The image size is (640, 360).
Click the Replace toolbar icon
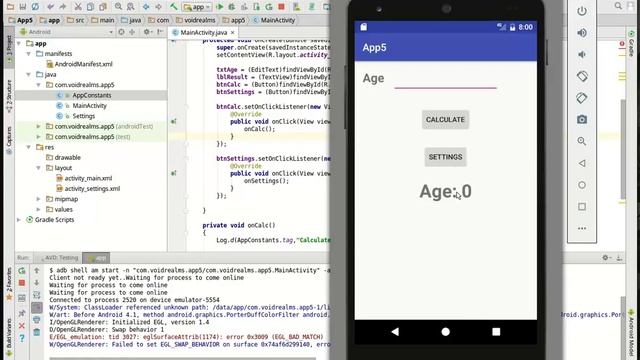(x=131, y=7)
